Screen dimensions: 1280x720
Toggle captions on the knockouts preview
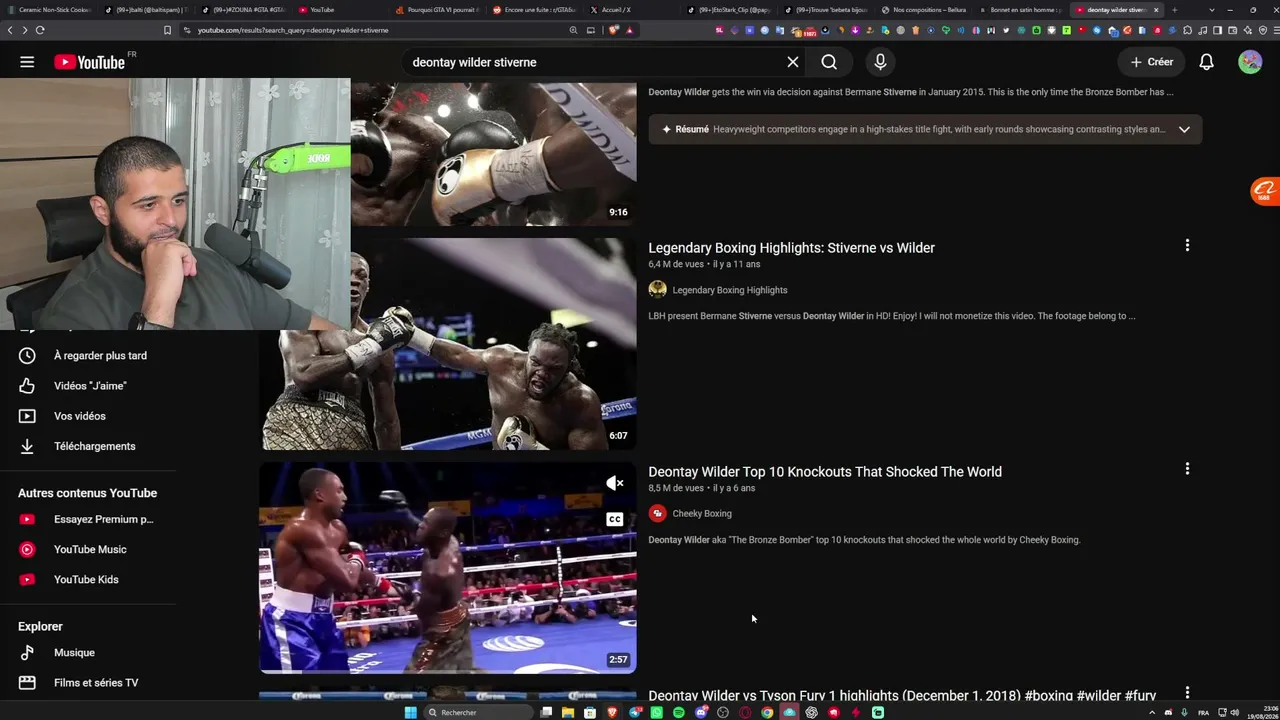[615, 519]
